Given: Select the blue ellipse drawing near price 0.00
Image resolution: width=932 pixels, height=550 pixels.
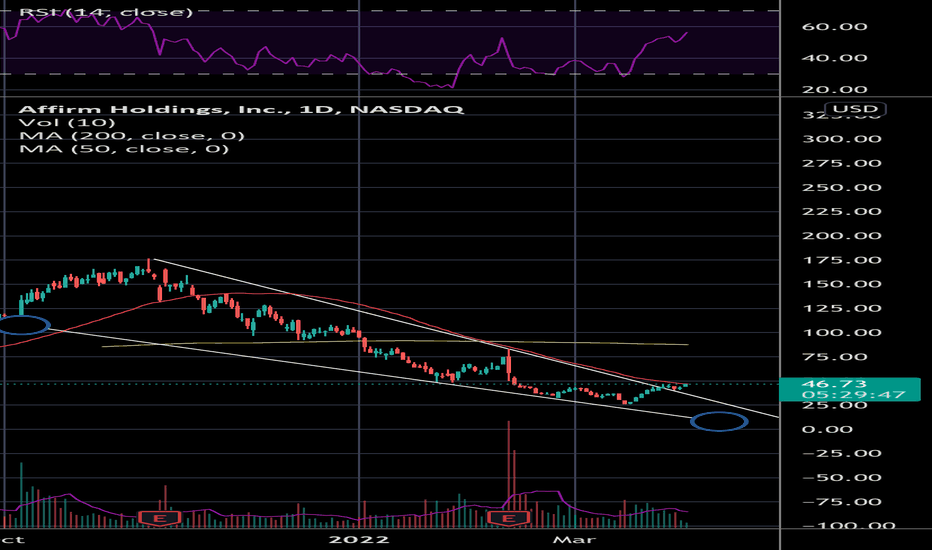Looking at the screenshot, I should click(x=719, y=422).
